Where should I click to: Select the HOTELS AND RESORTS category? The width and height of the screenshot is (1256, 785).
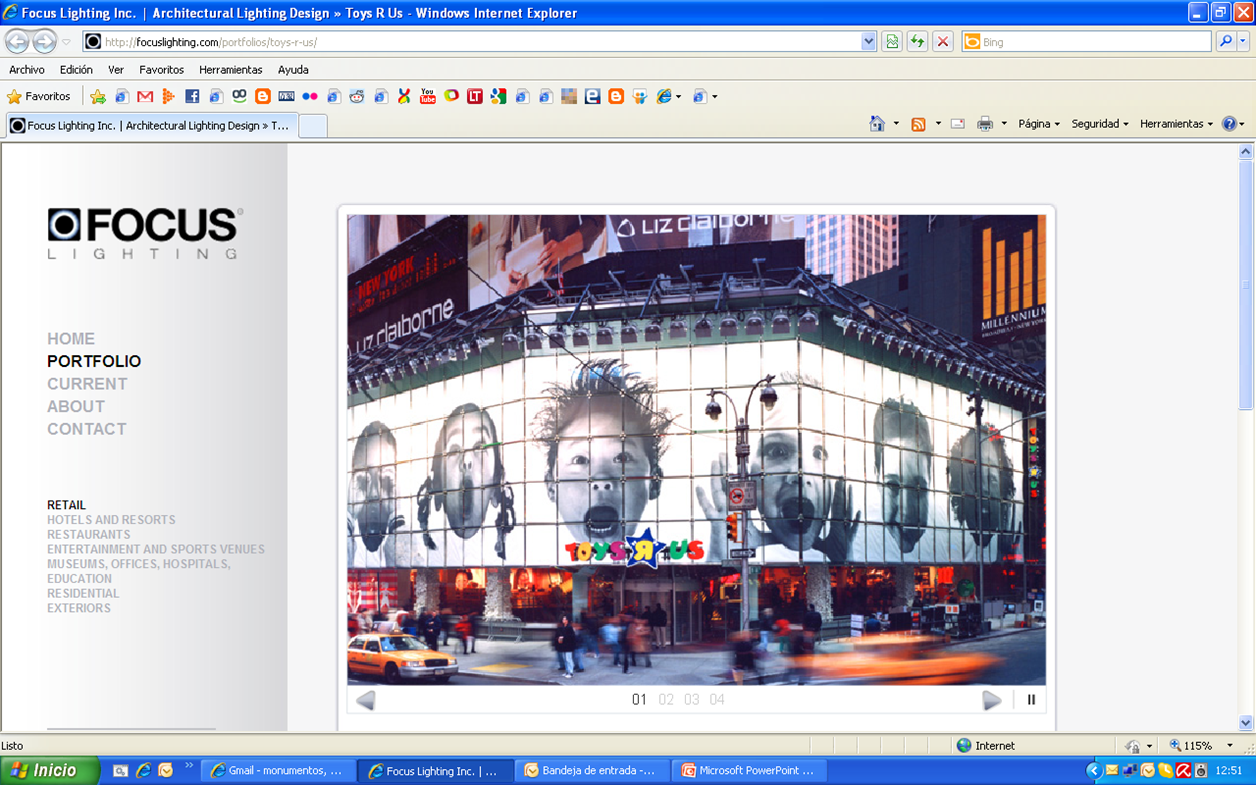pos(111,520)
